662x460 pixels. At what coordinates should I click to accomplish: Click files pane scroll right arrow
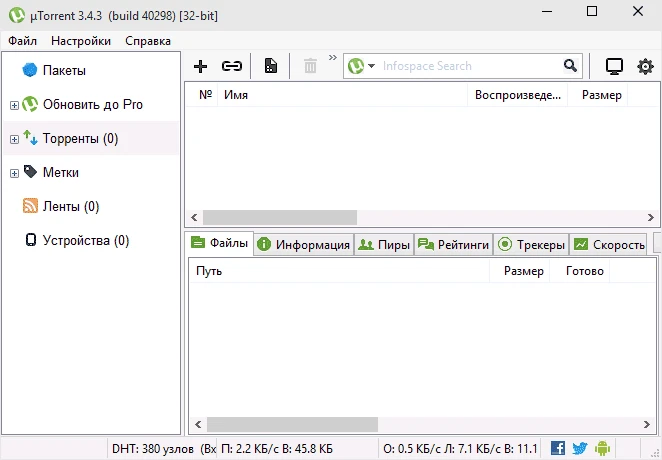(646, 425)
